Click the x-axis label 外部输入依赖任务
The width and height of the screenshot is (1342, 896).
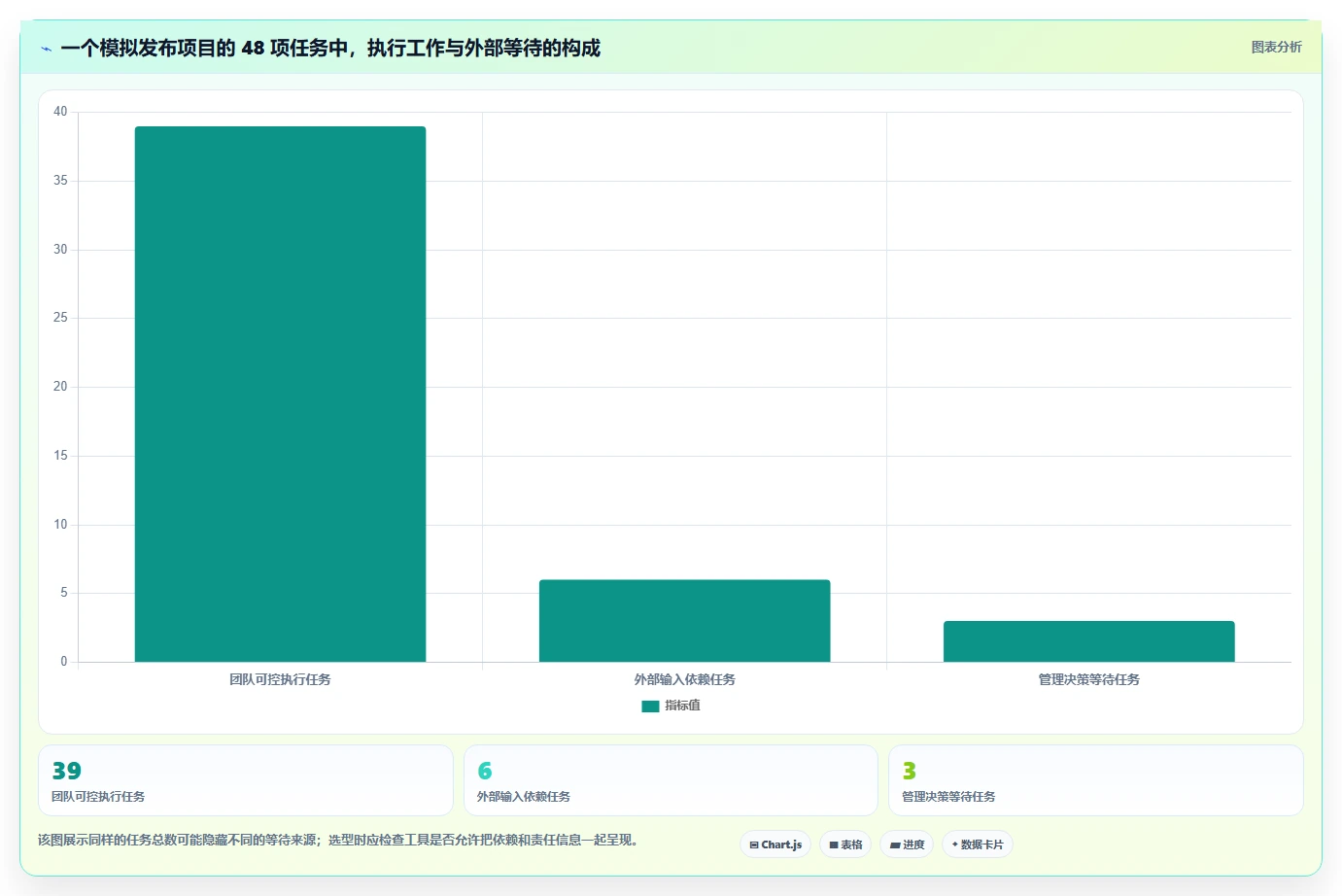tap(684, 679)
